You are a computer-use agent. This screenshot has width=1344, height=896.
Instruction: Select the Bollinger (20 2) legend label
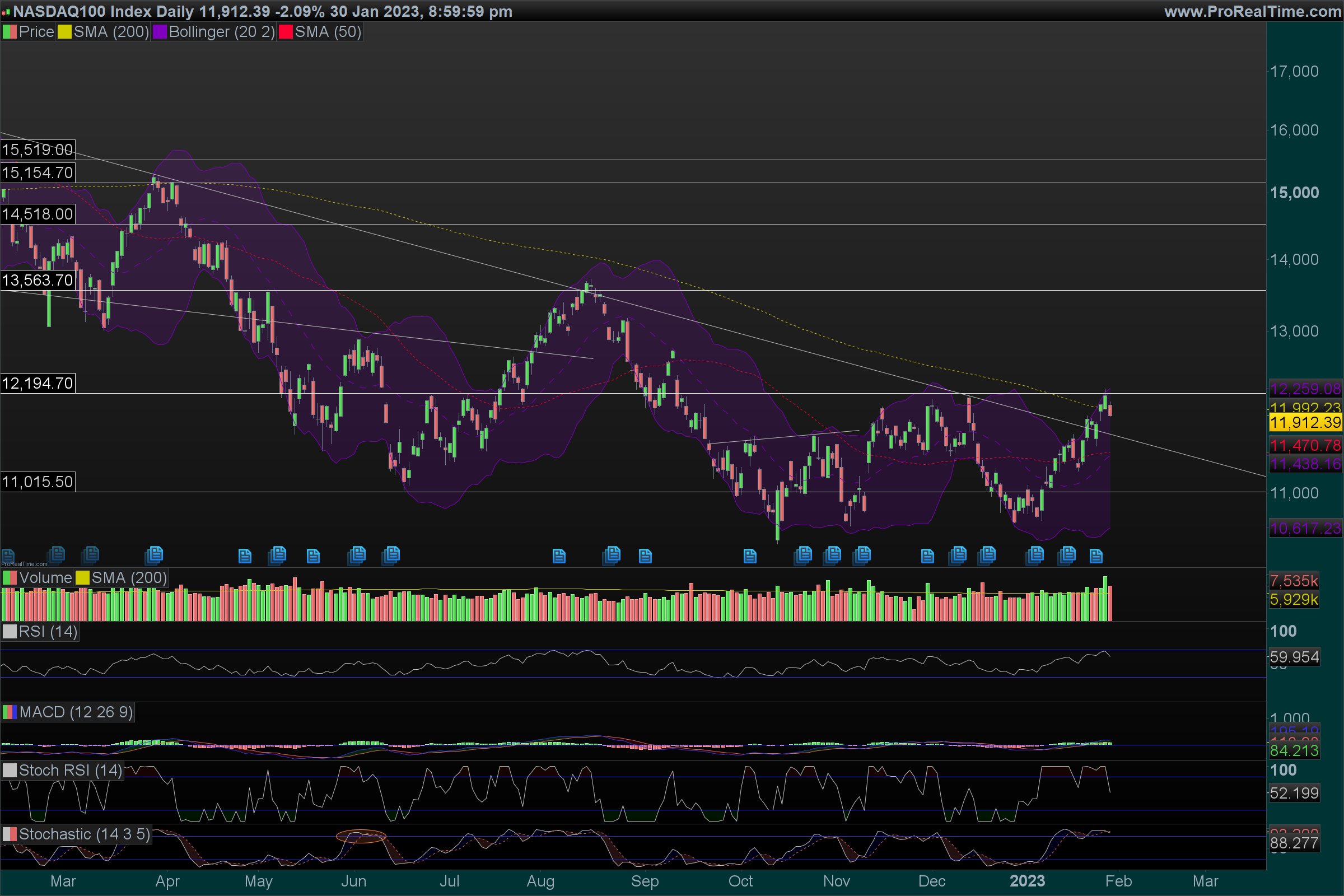[x=222, y=32]
